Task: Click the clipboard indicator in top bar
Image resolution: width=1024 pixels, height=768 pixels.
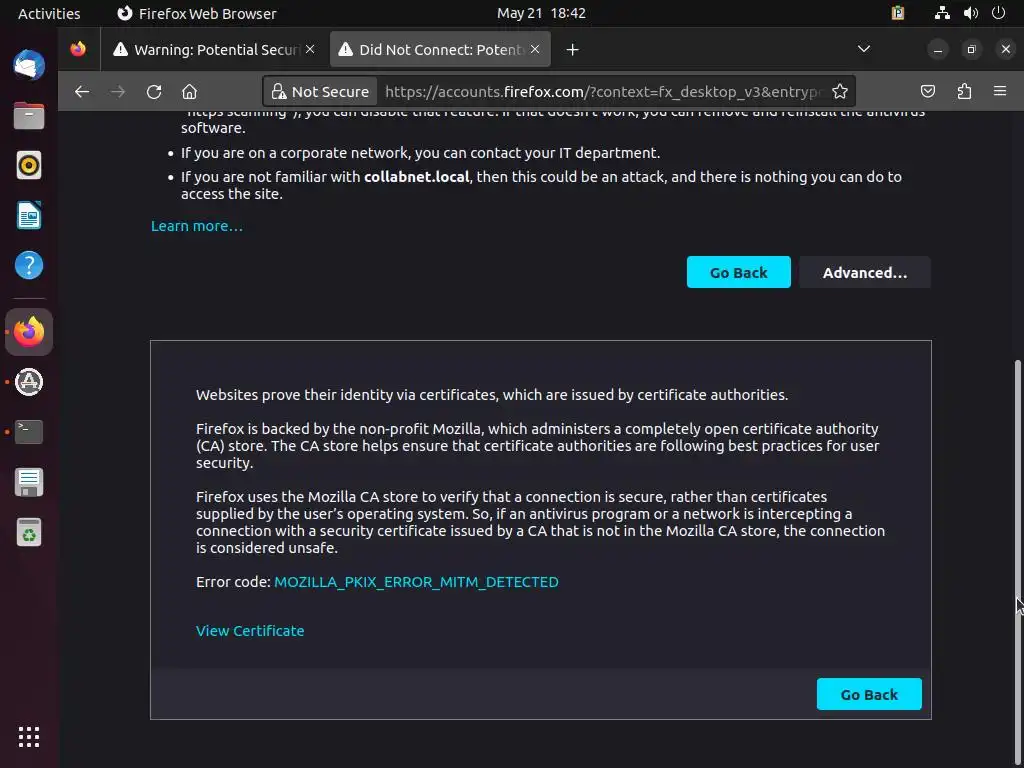Action: point(898,13)
